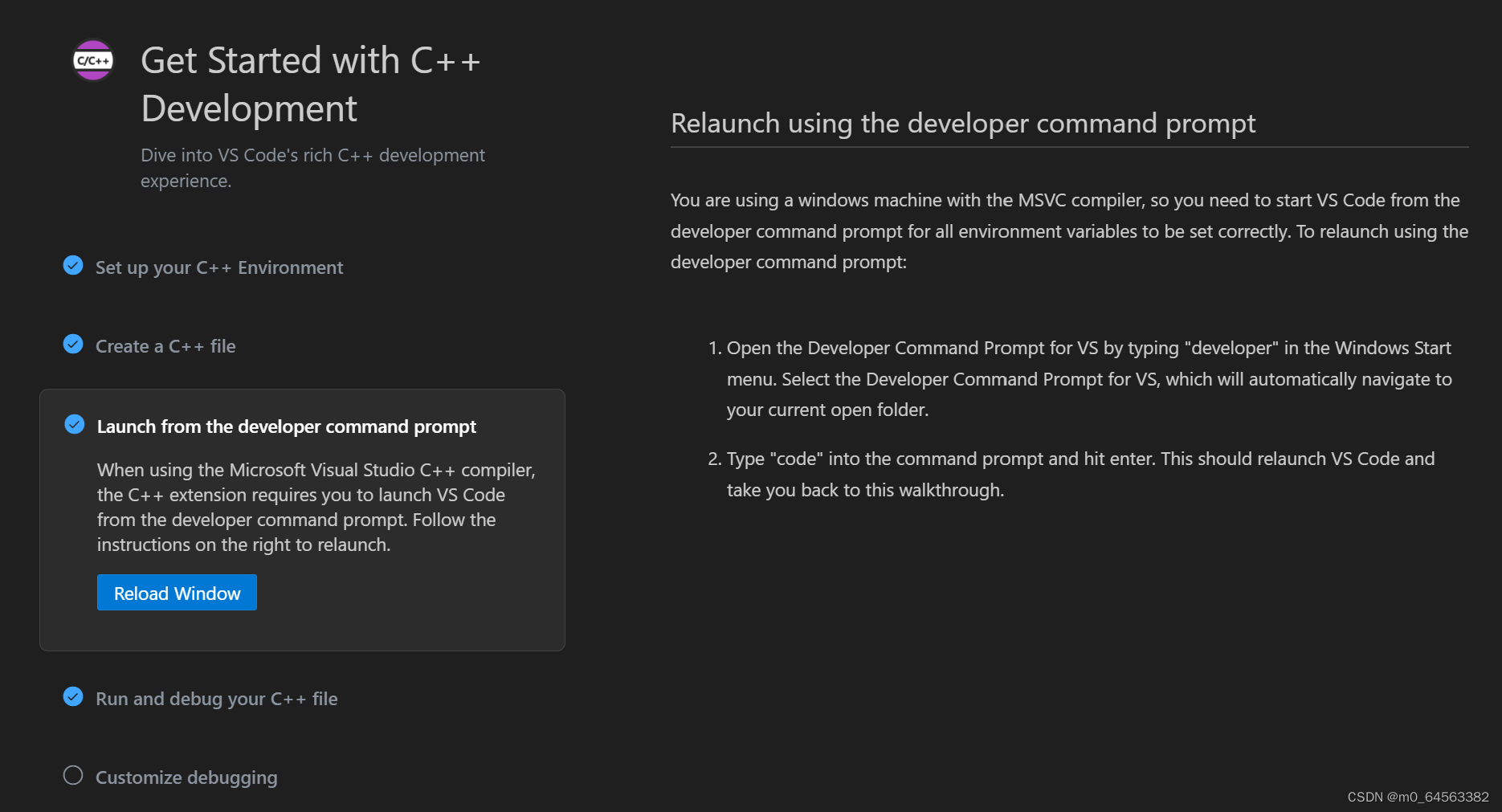Viewport: 1502px width, 812px height.
Task: Click the blue check icon on "Create a C++ file"
Action: pyautogui.click(x=72, y=344)
